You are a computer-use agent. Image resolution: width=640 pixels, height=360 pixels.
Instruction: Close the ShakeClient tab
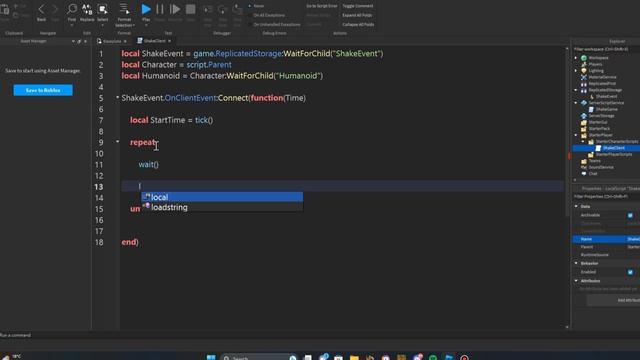pos(169,41)
